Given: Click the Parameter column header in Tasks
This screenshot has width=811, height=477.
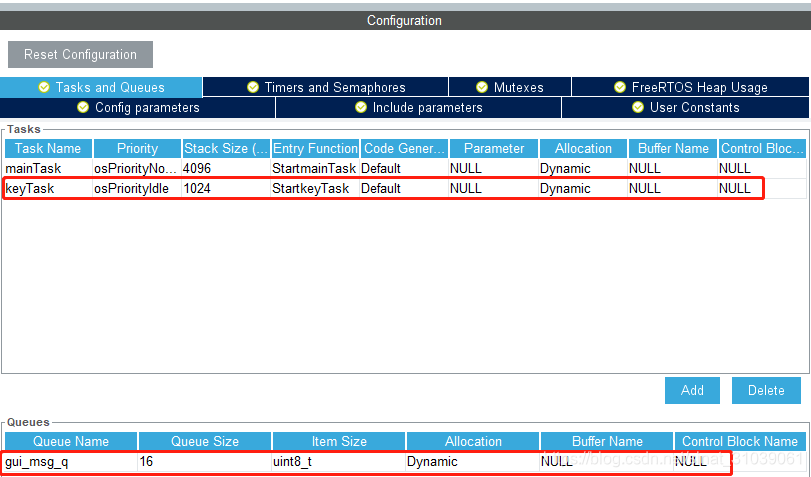Looking at the screenshot, I should [494, 148].
